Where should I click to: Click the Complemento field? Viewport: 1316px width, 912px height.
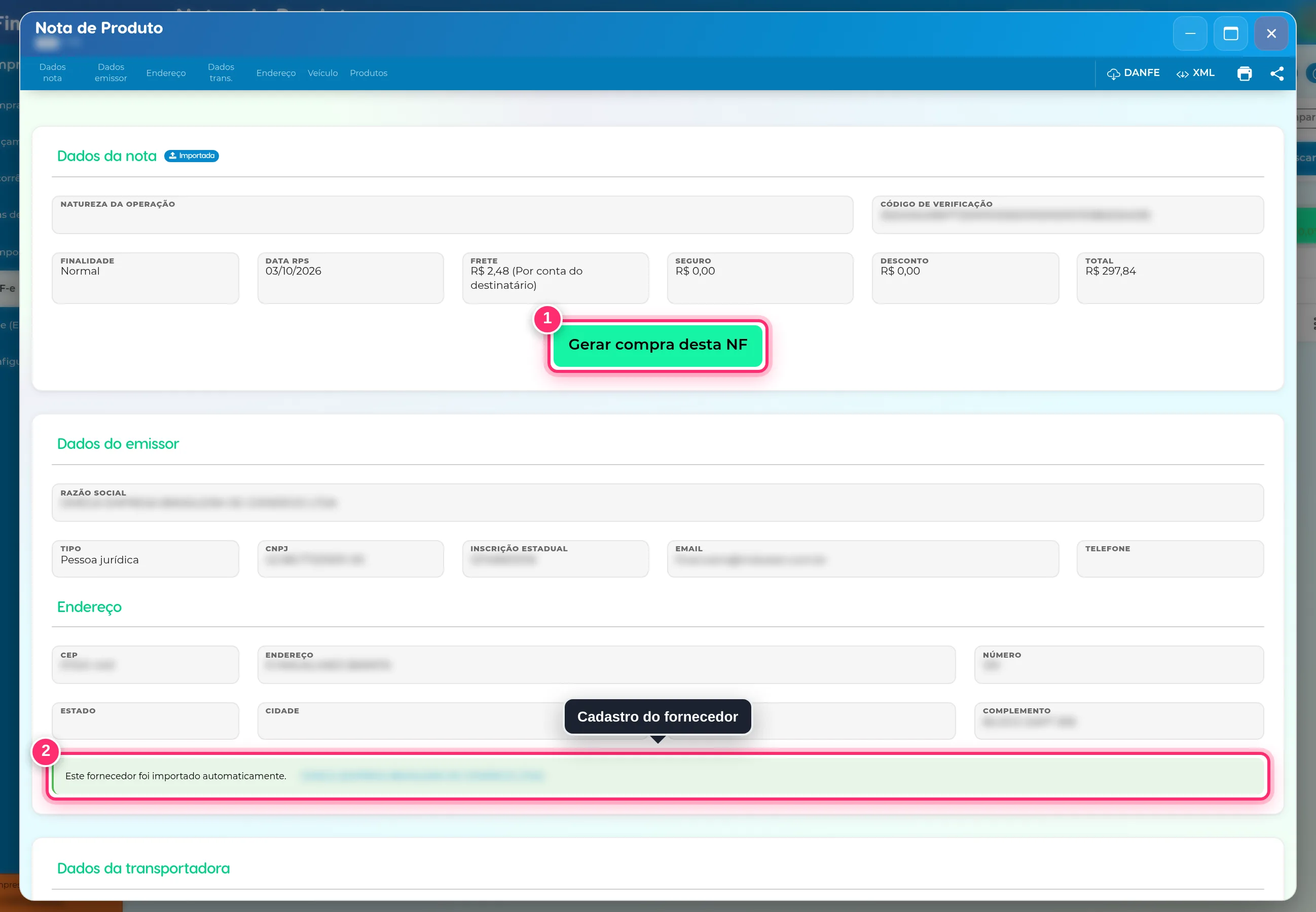click(x=1119, y=721)
